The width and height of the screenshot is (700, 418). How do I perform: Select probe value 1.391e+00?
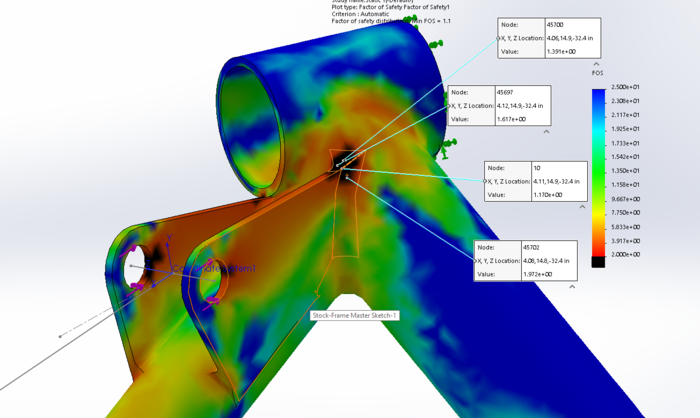pos(561,52)
